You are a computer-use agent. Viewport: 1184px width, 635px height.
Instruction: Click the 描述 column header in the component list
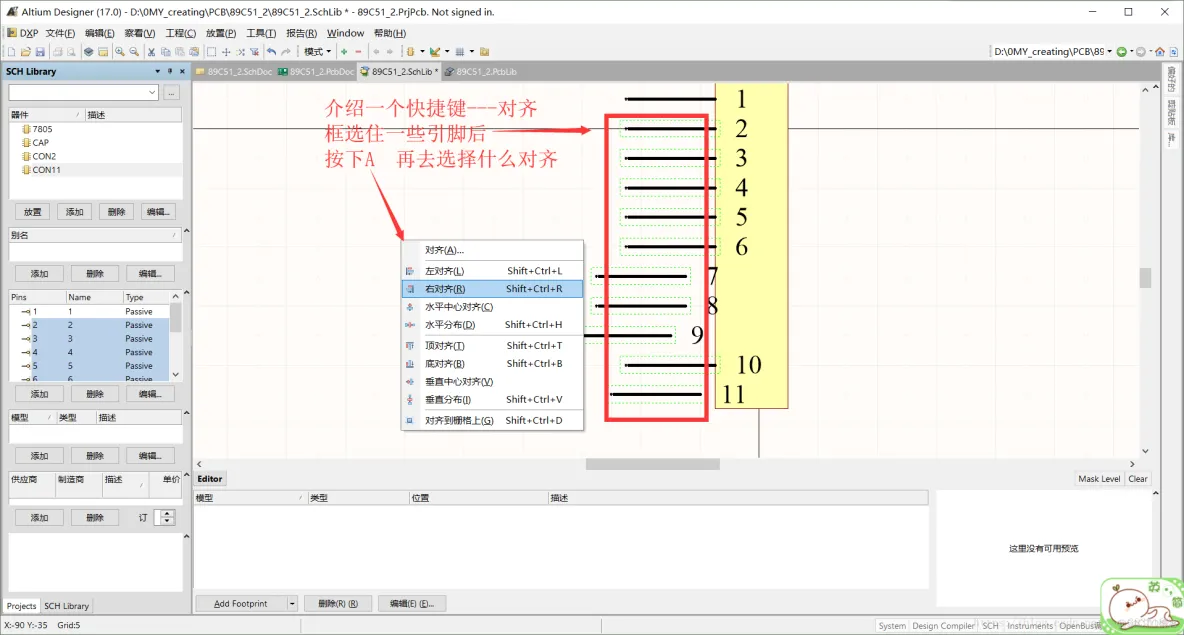coord(133,115)
